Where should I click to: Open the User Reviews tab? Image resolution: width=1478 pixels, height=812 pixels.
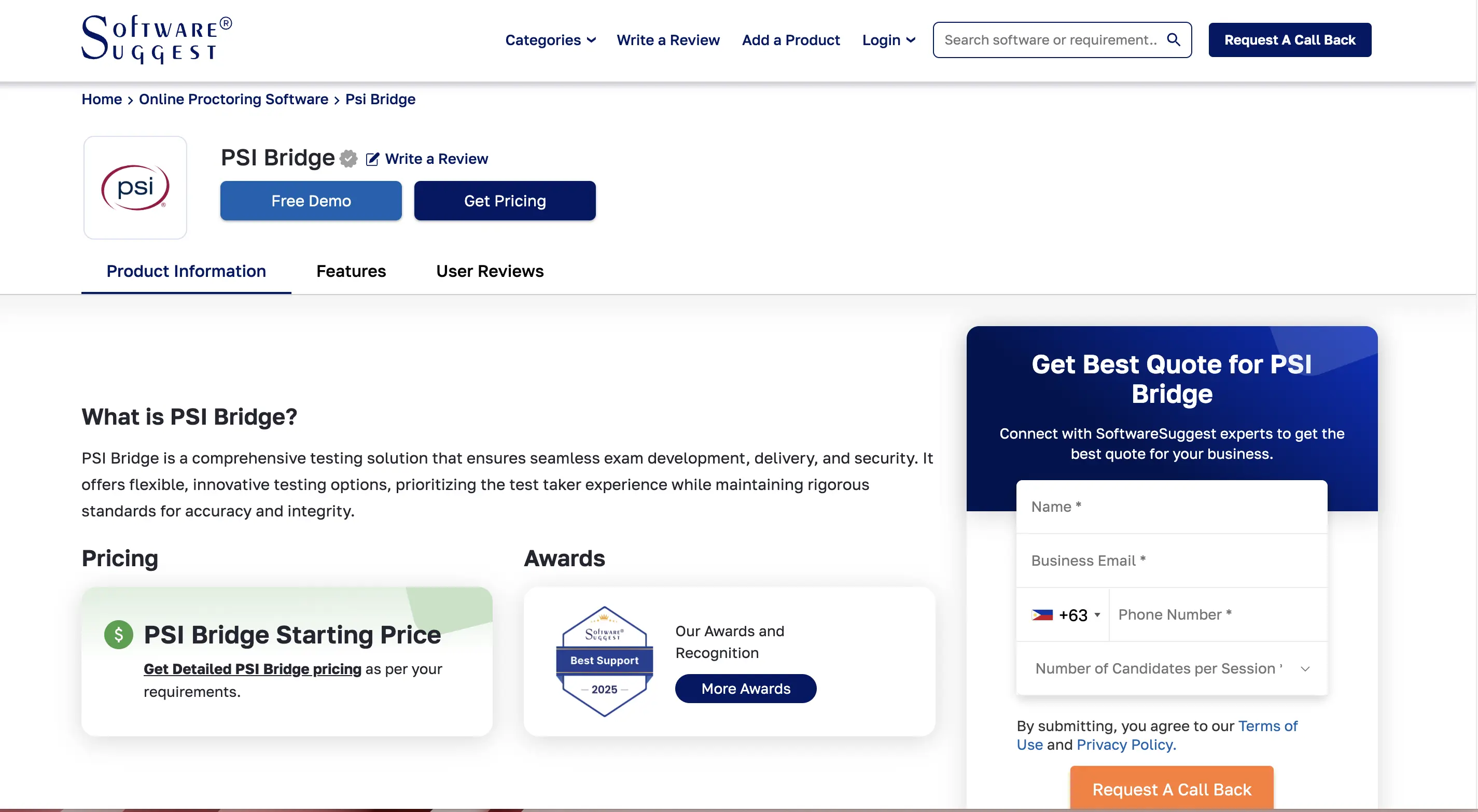click(x=490, y=271)
